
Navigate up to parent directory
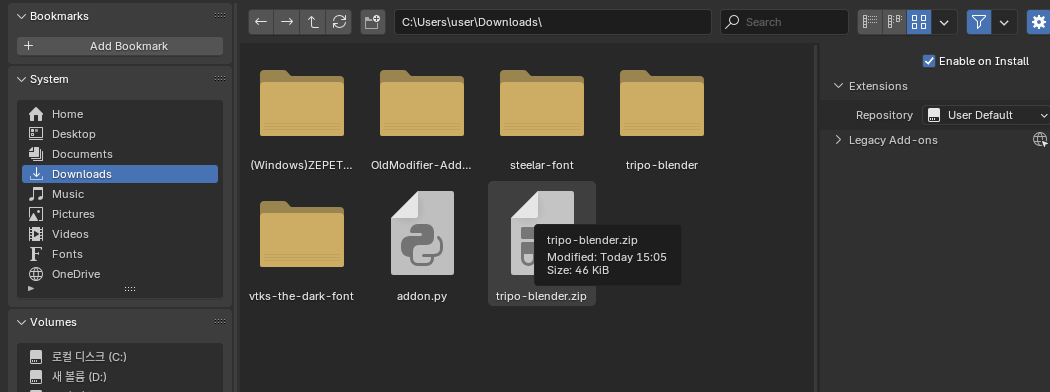(x=313, y=22)
